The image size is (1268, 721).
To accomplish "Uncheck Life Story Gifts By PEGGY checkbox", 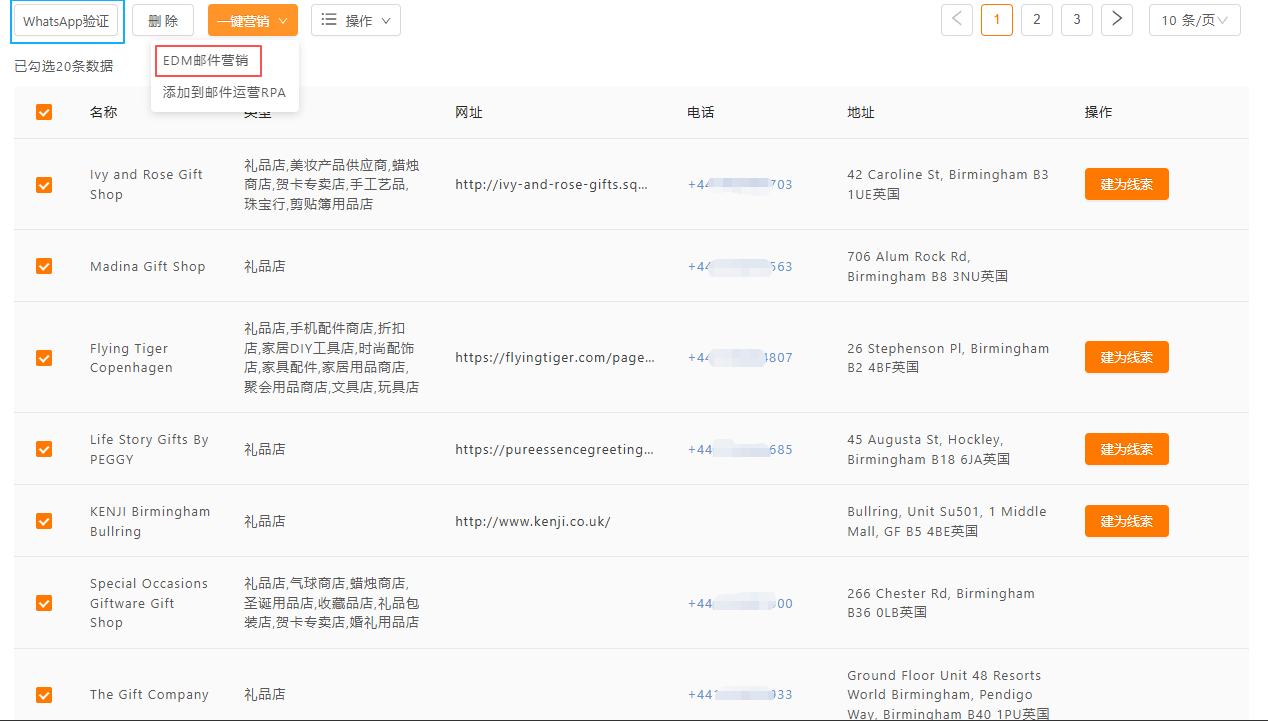I will pos(44,449).
